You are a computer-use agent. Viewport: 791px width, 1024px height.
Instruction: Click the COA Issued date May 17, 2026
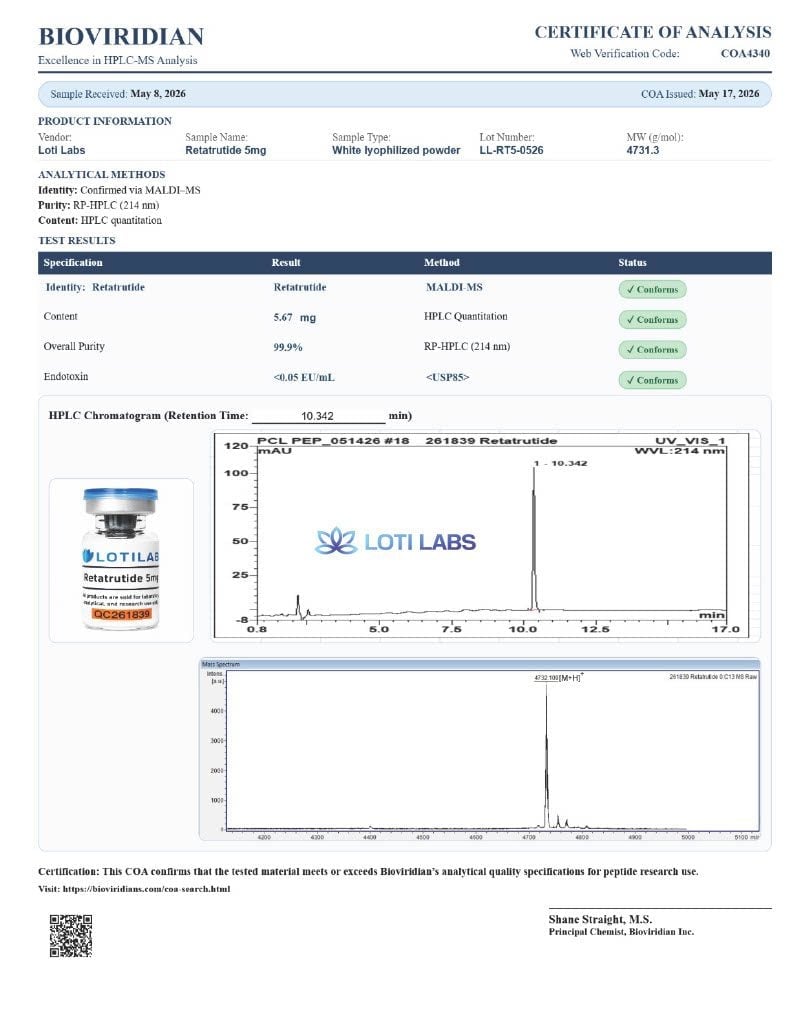(x=729, y=93)
